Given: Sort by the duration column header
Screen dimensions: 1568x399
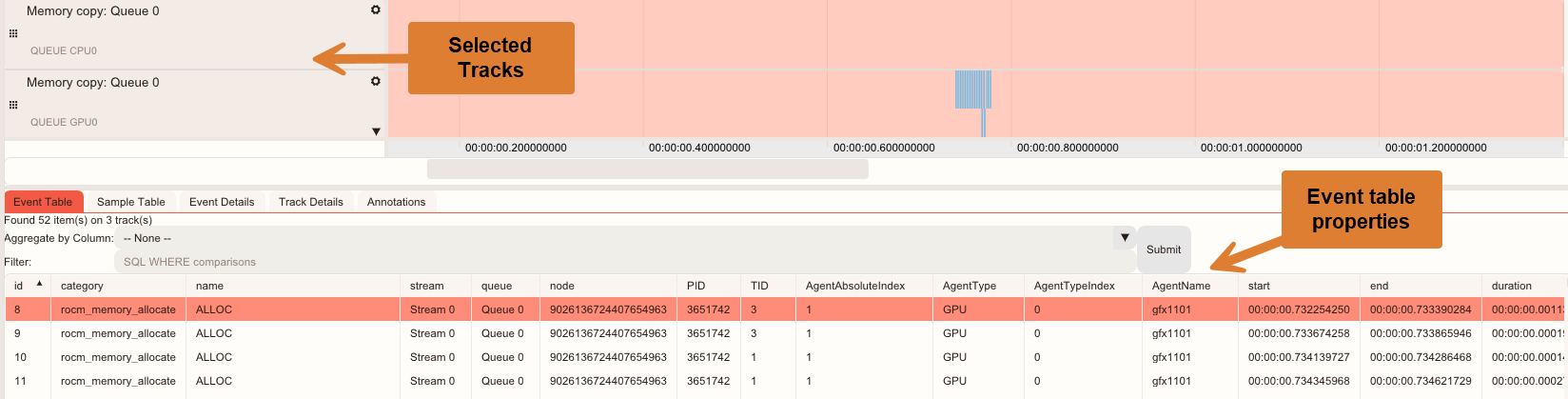Looking at the screenshot, I should coord(1512,286).
